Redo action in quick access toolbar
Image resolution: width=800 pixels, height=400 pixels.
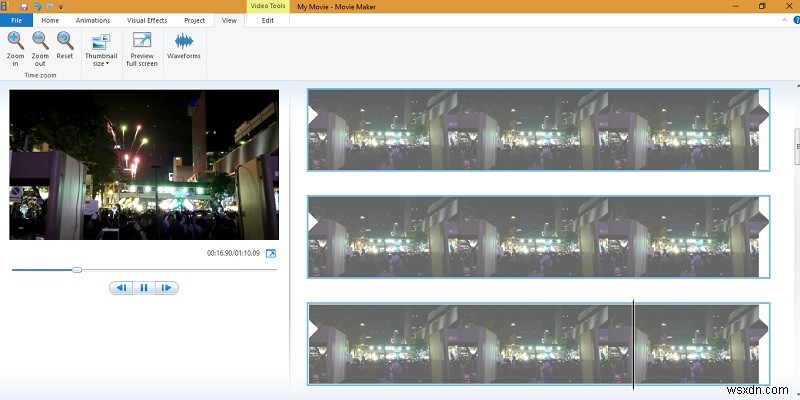pyautogui.click(x=49, y=7)
